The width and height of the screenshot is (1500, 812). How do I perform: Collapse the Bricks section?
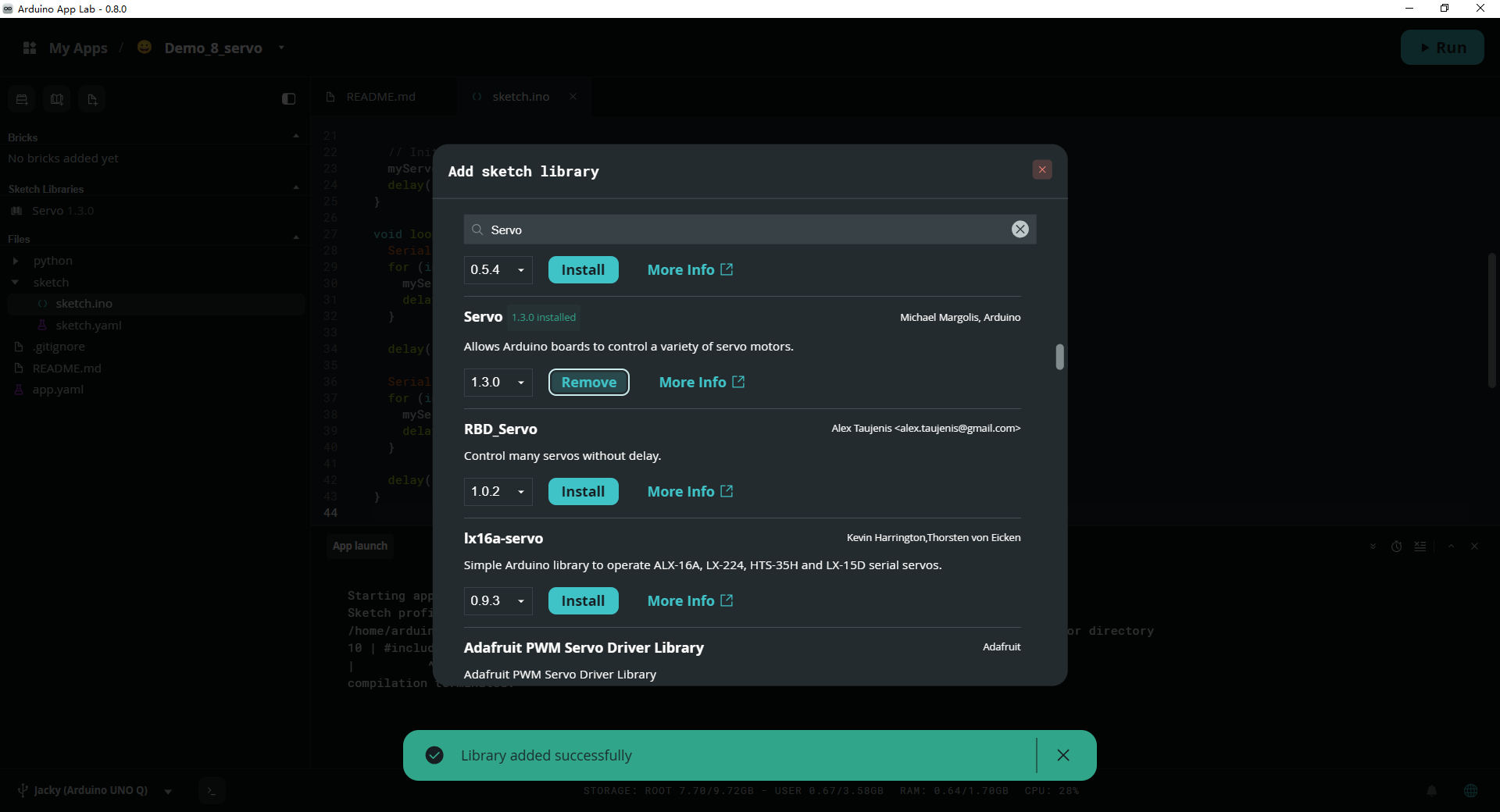click(x=296, y=137)
